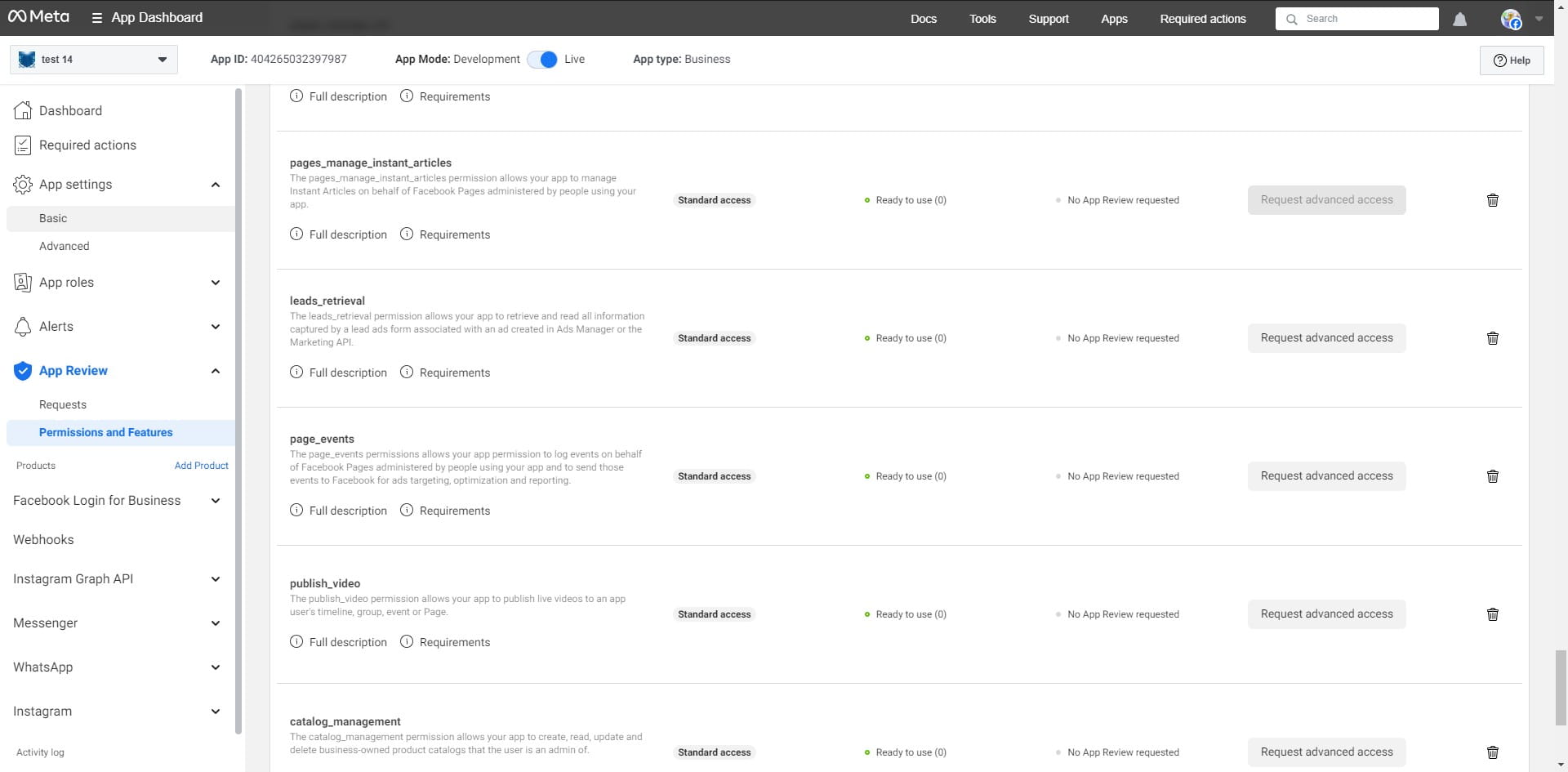This screenshot has height=772, width=1568.
Task: Open the App Dashboard hamburger menu
Action: coord(97,18)
